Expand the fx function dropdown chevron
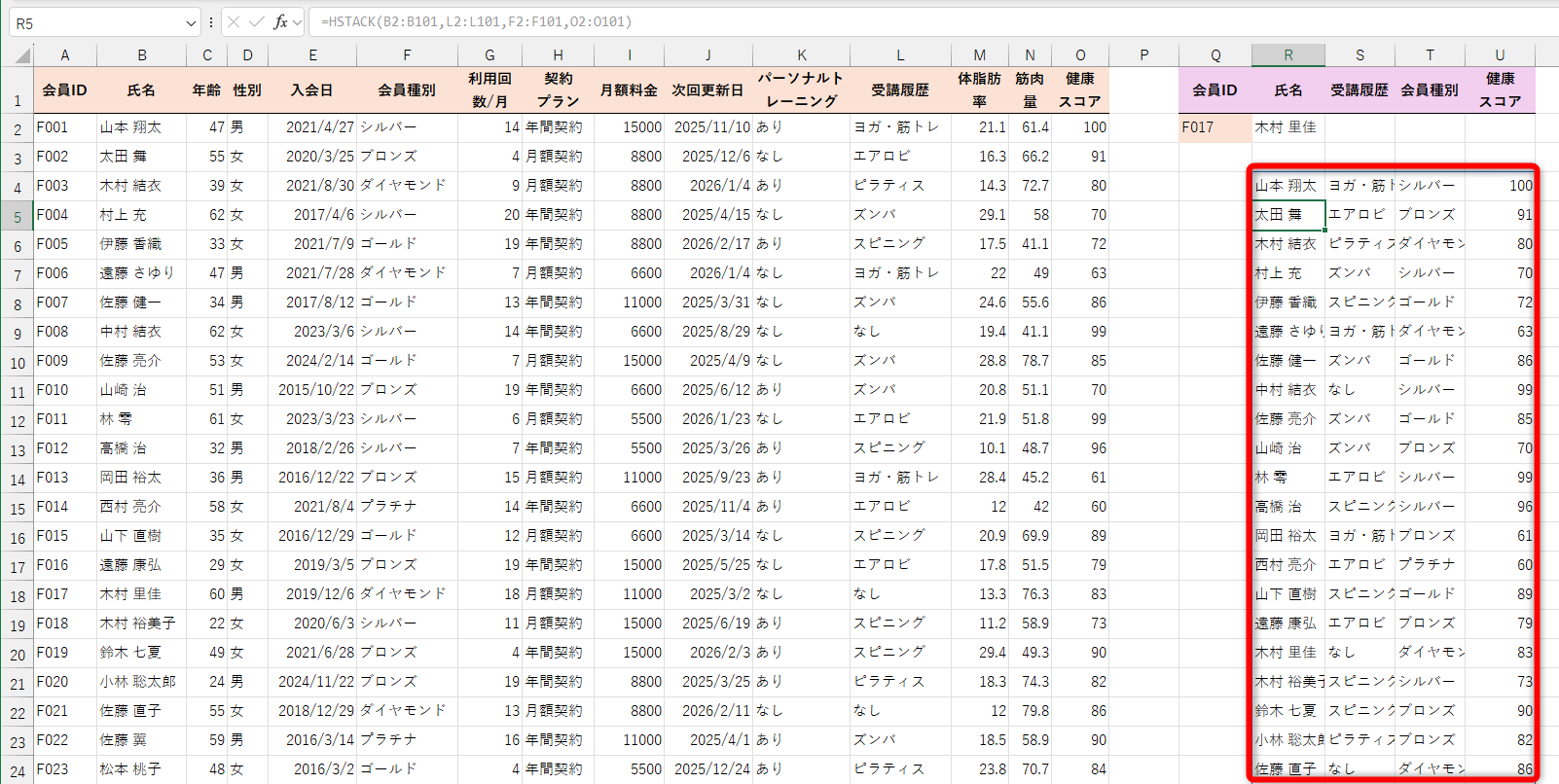This screenshot has width=1559, height=784. pyautogui.click(x=298, y=21)
